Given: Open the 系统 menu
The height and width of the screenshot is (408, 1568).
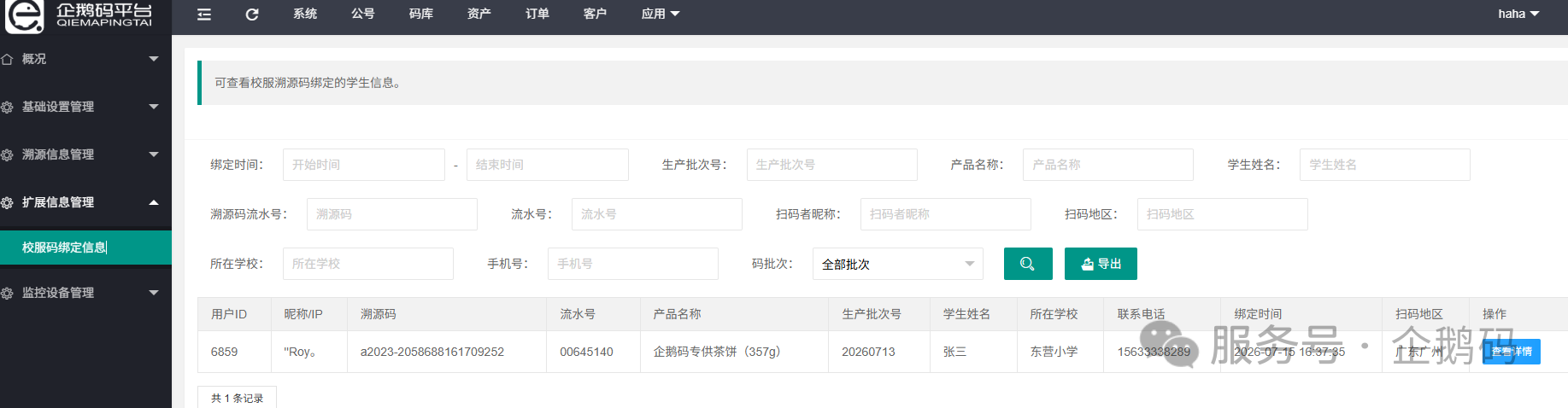Looking at the screenshot, I should pos(305,14).
